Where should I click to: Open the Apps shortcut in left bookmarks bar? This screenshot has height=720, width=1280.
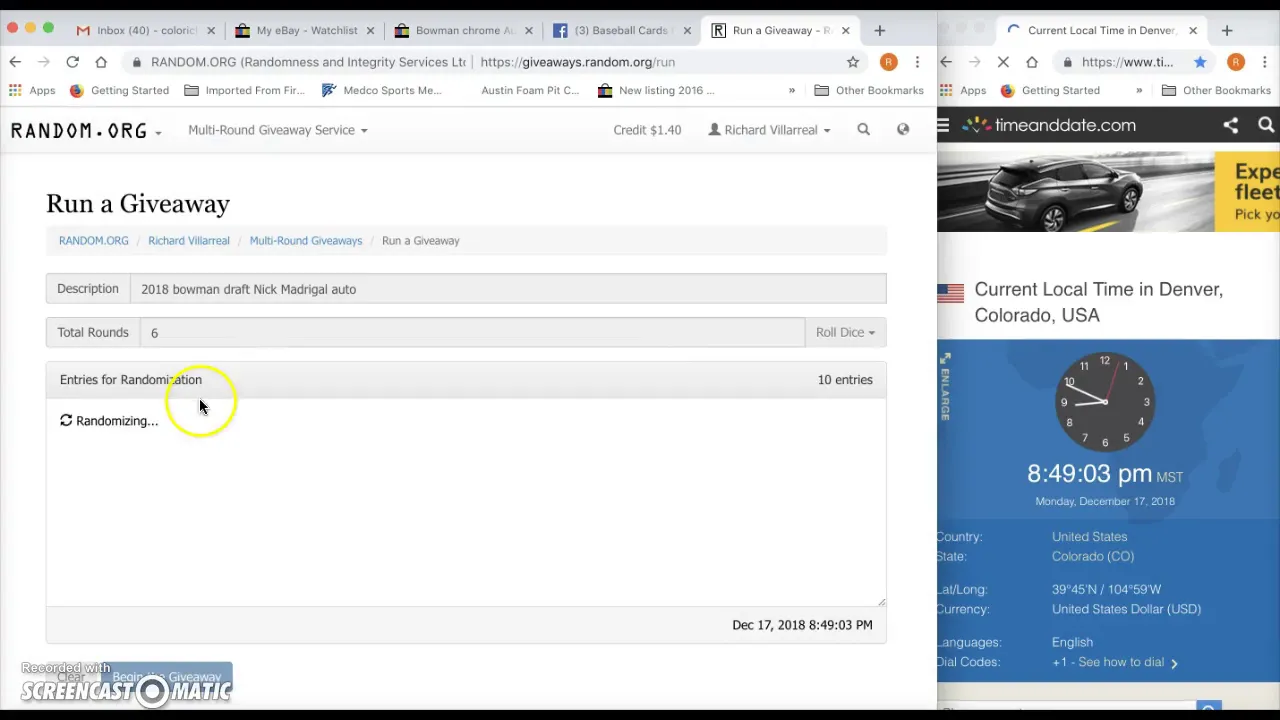(32, 90)
